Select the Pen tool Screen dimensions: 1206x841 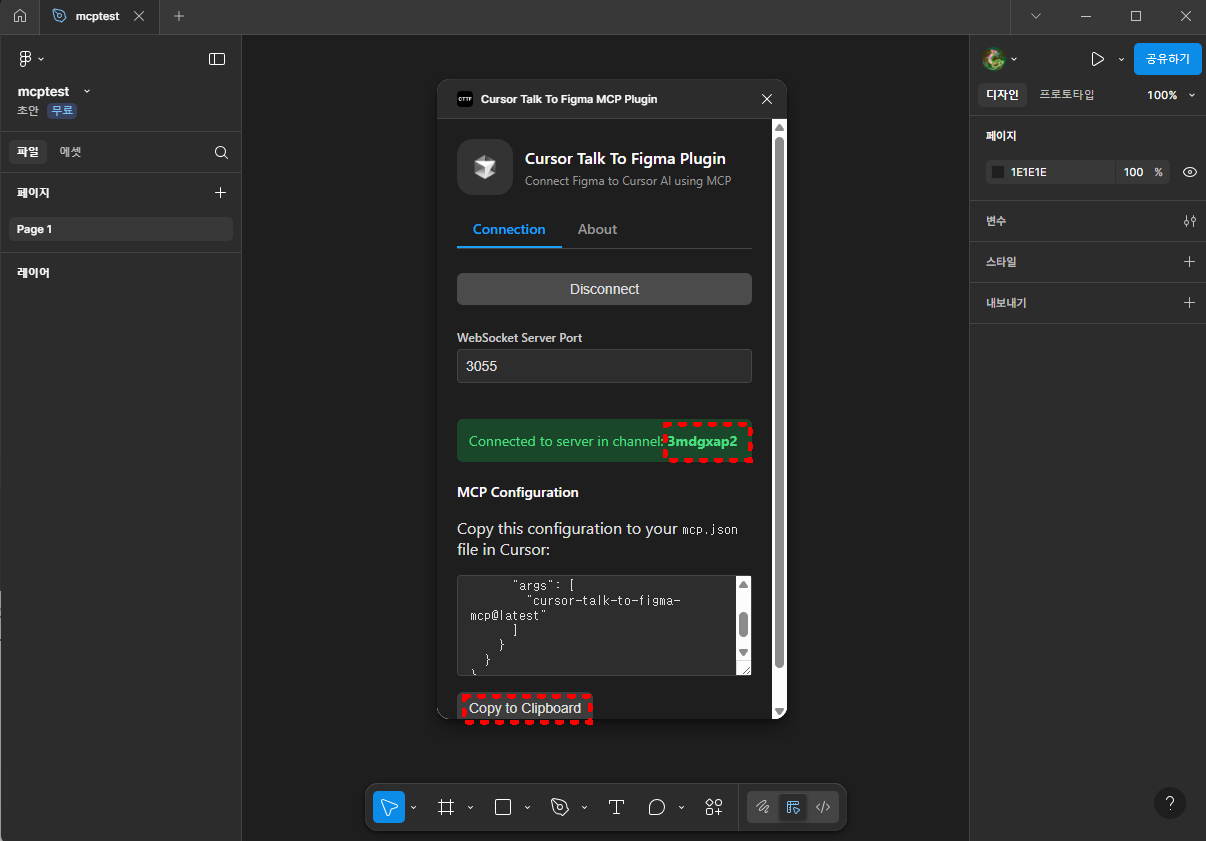pyautogui.click(x=560, y=807)
